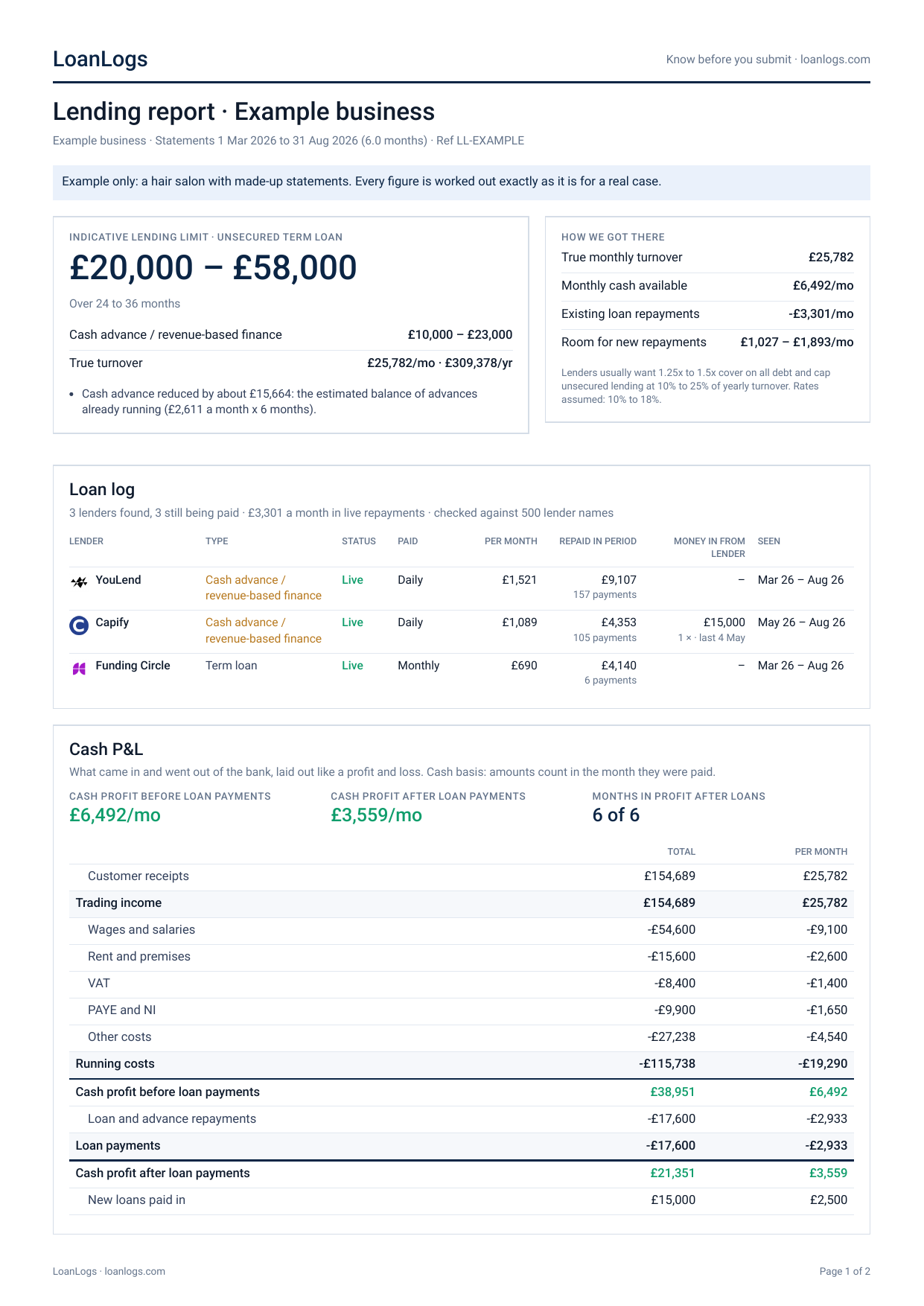
Task: Click the Wages and salaries -£54,600 total
Action: (x=672, y=930)
